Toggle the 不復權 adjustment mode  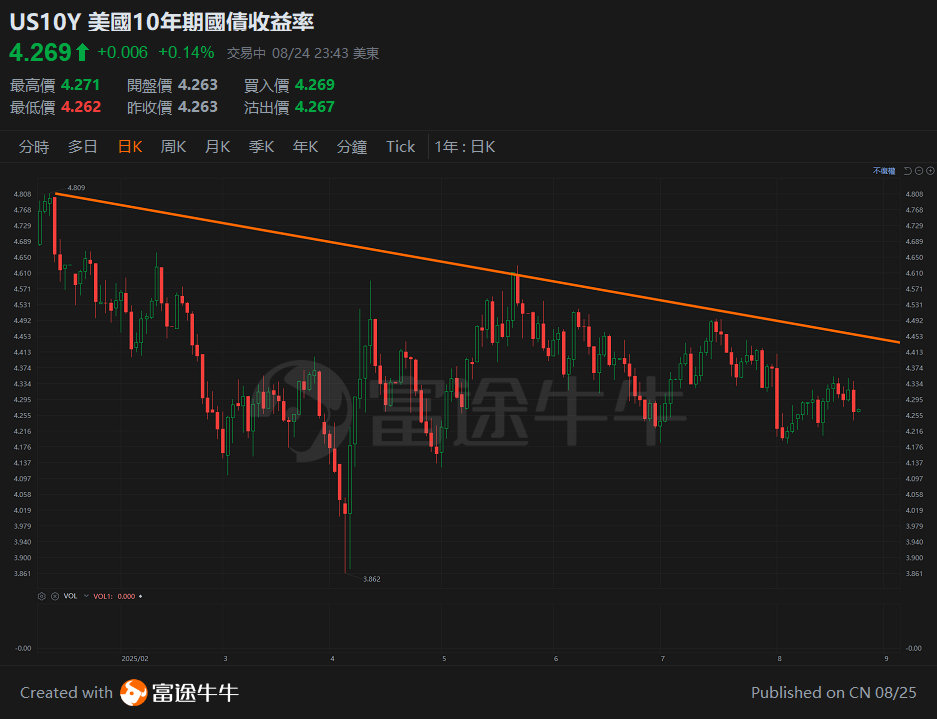point(883,171)
